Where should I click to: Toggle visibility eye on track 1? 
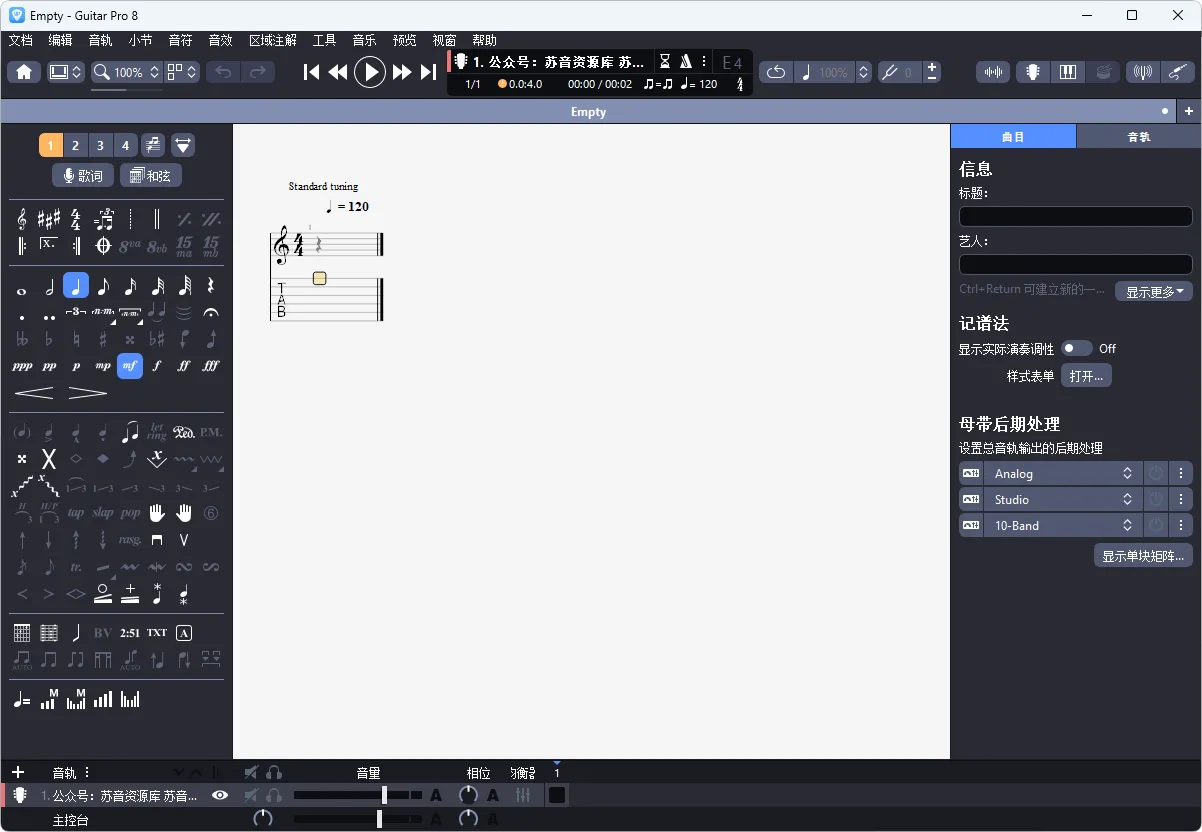pyautogui.click(x=219, y=795)
